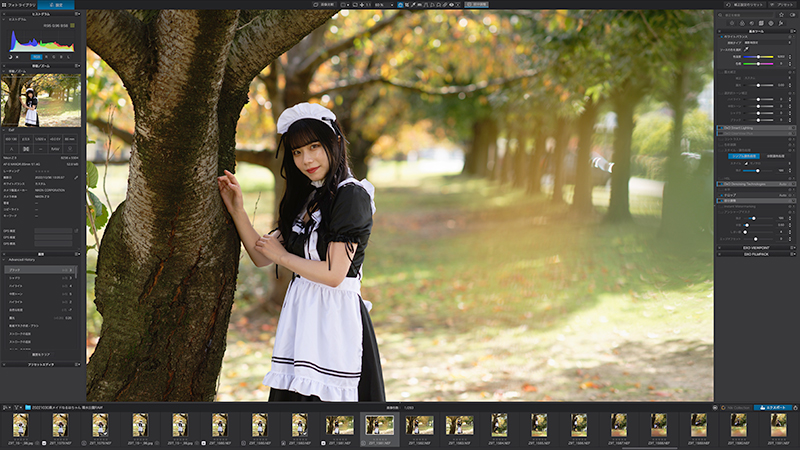Click the シングル調色処理 button

click(744, 156)
